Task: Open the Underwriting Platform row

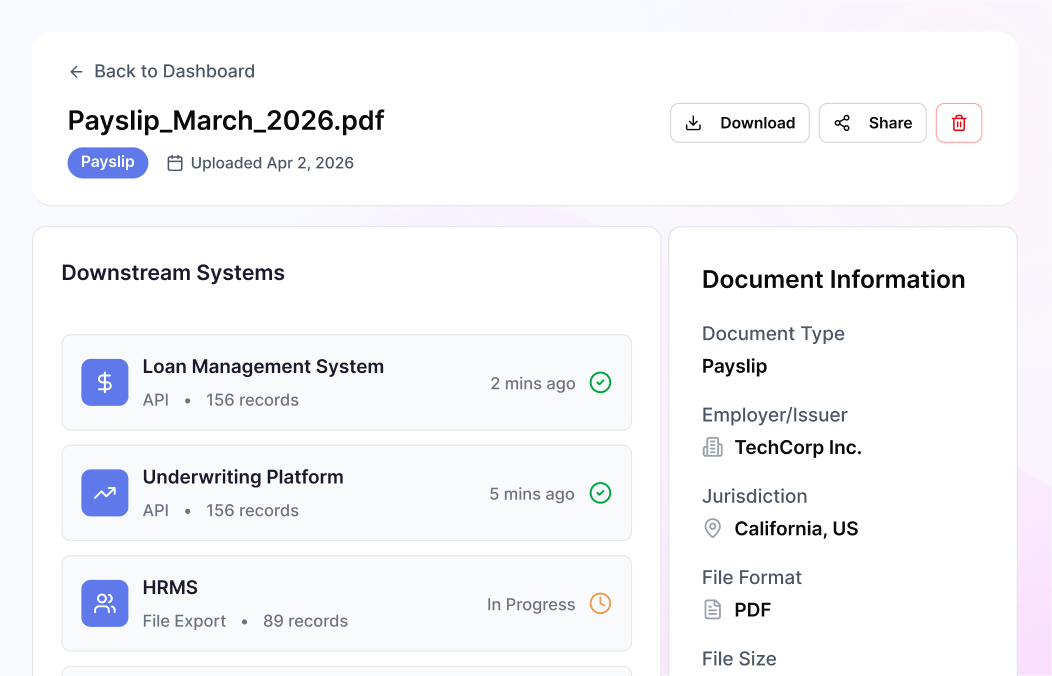Action: (347, 493)
